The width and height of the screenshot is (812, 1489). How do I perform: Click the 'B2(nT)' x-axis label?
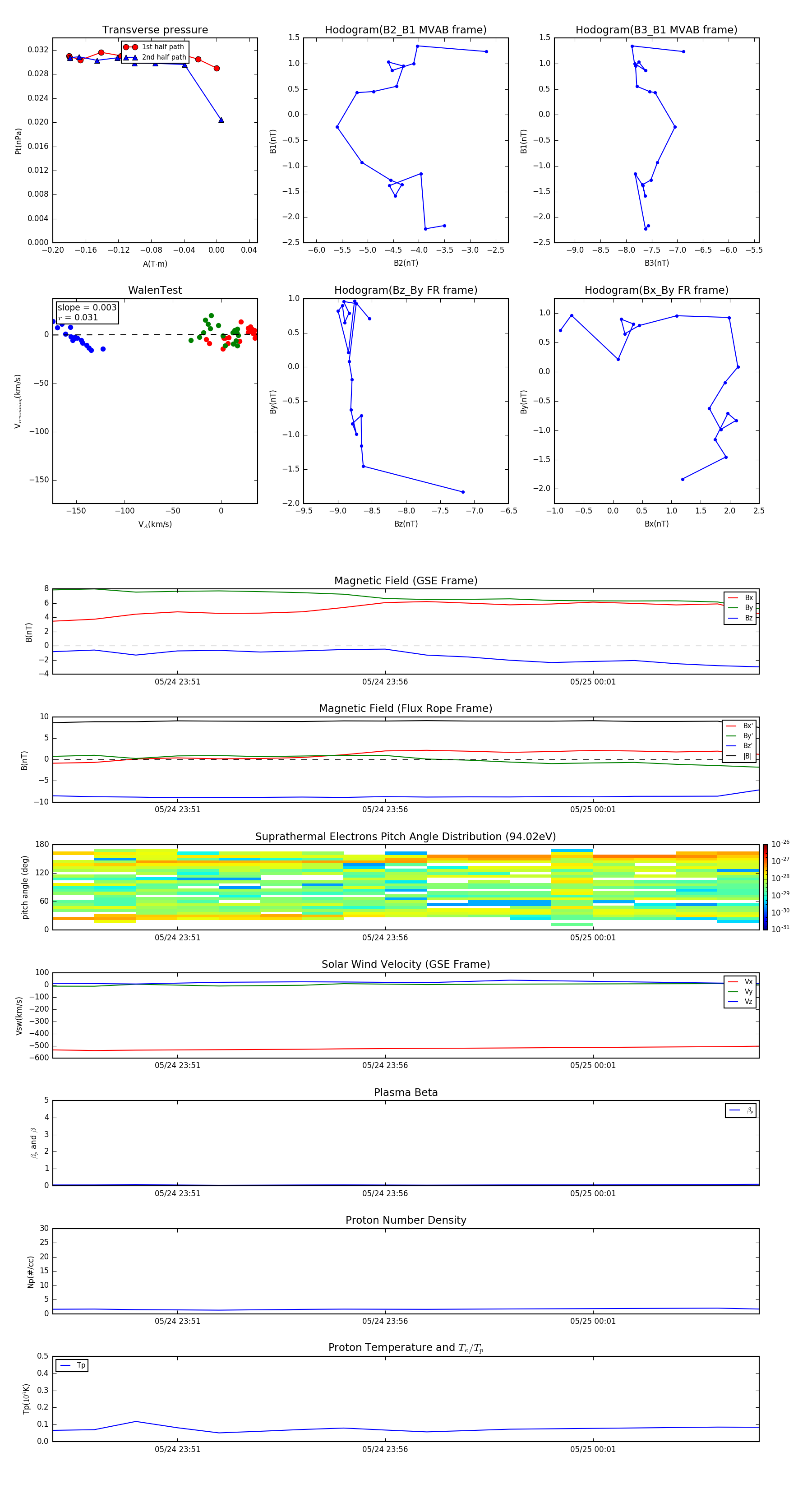pos(406,263)
